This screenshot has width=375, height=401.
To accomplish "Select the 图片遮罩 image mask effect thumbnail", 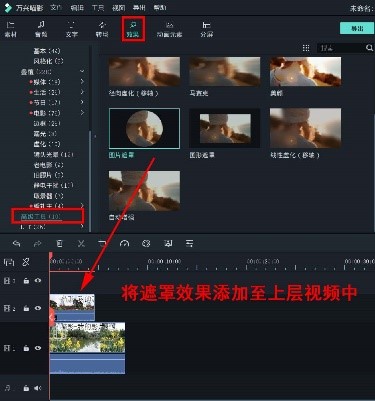I will click(x=144, y=128).
